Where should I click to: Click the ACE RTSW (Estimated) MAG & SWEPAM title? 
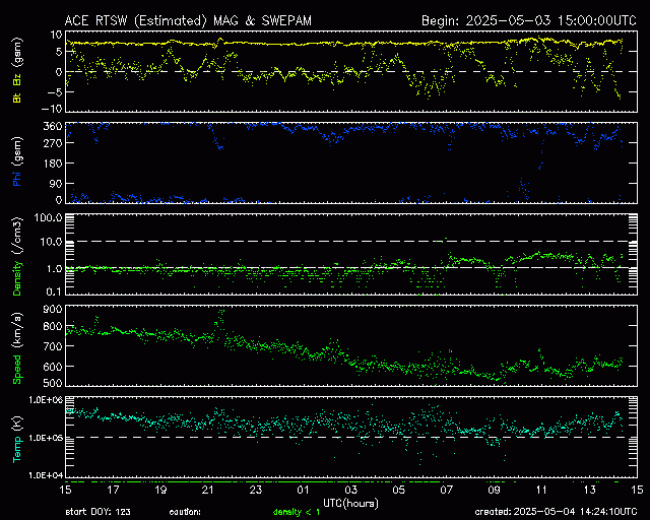[188, 21]
